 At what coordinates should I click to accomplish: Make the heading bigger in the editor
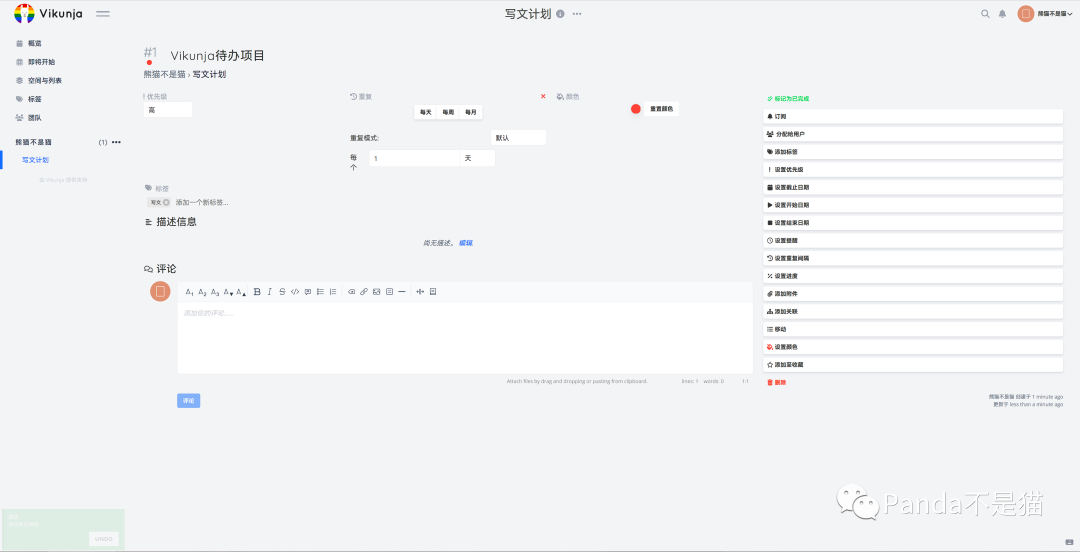[x=240, y=292]
